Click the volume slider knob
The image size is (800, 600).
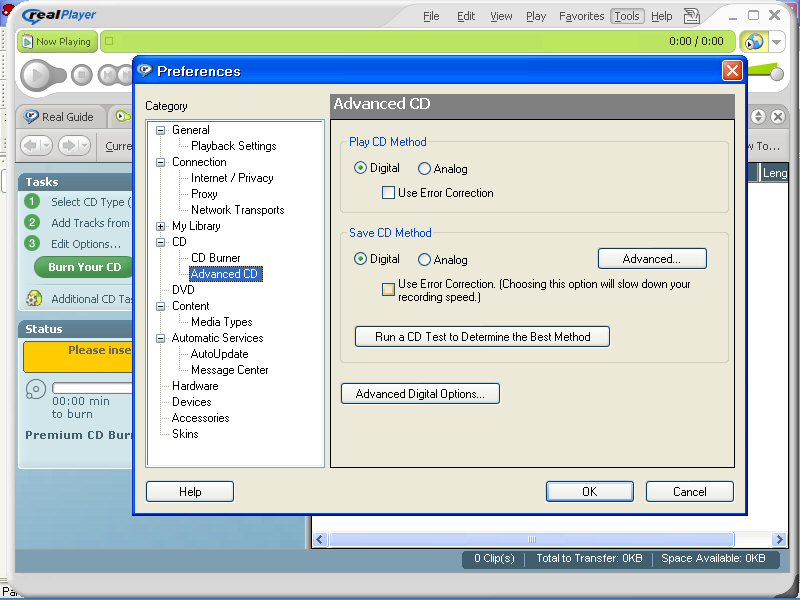(x=777, y=74)
